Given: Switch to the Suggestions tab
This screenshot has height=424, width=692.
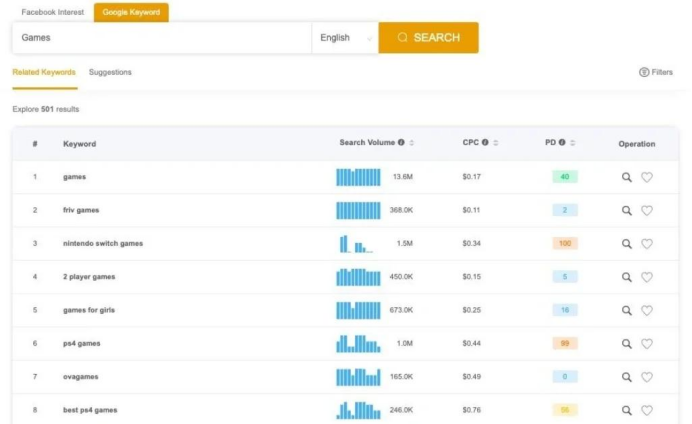Looking at the screenshot, I should (110, 72).
